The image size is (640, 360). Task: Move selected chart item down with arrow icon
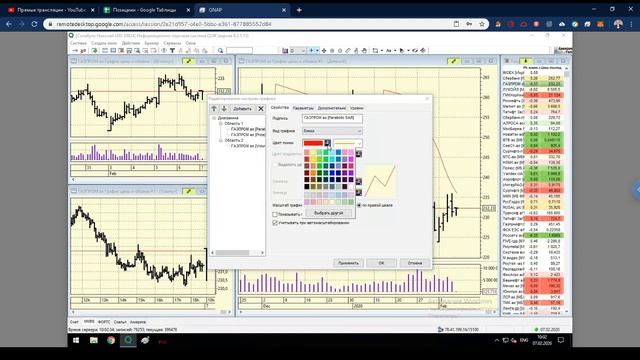(x=224, y=109)
